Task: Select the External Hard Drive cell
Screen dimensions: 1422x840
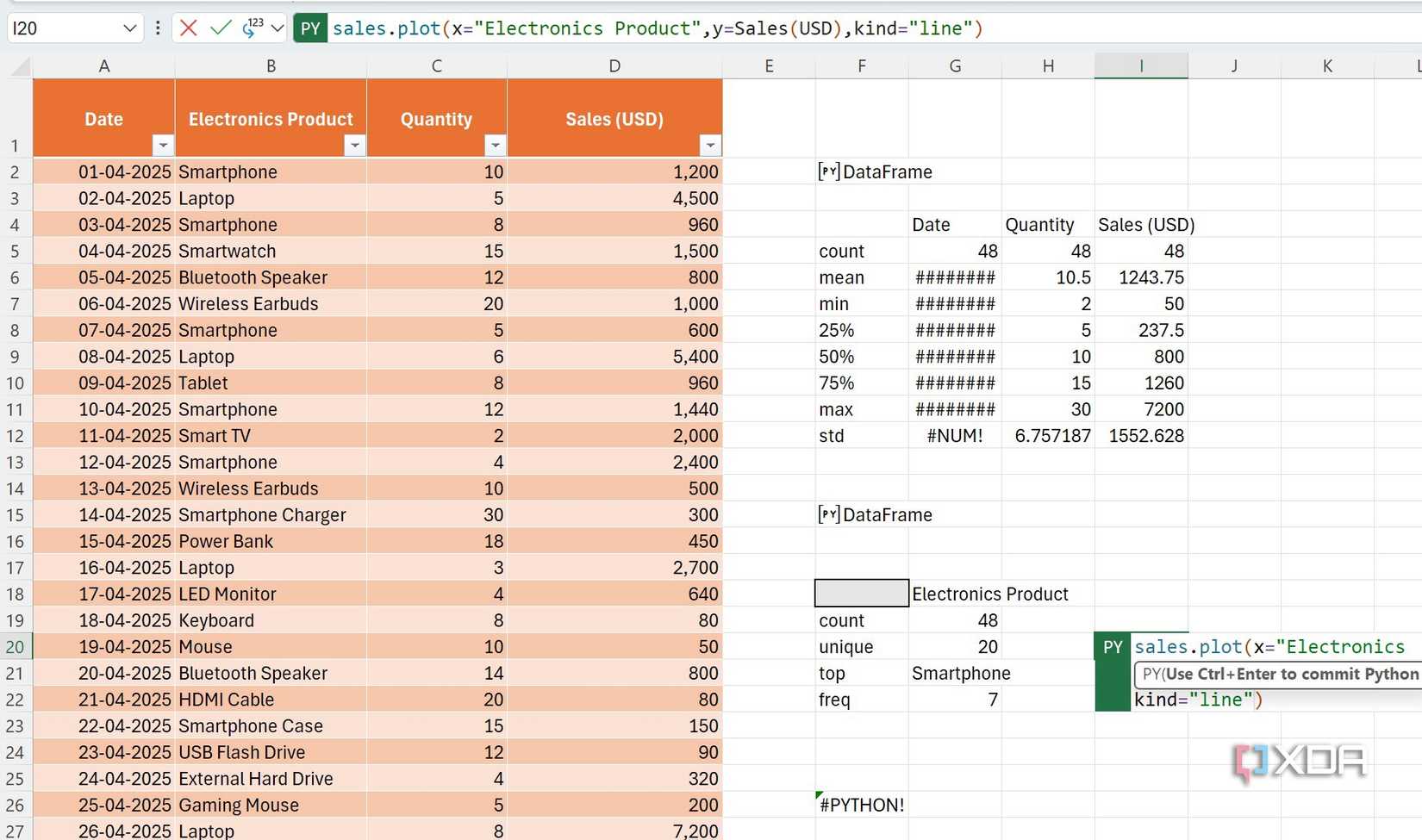Action: [x=271, y=779]
